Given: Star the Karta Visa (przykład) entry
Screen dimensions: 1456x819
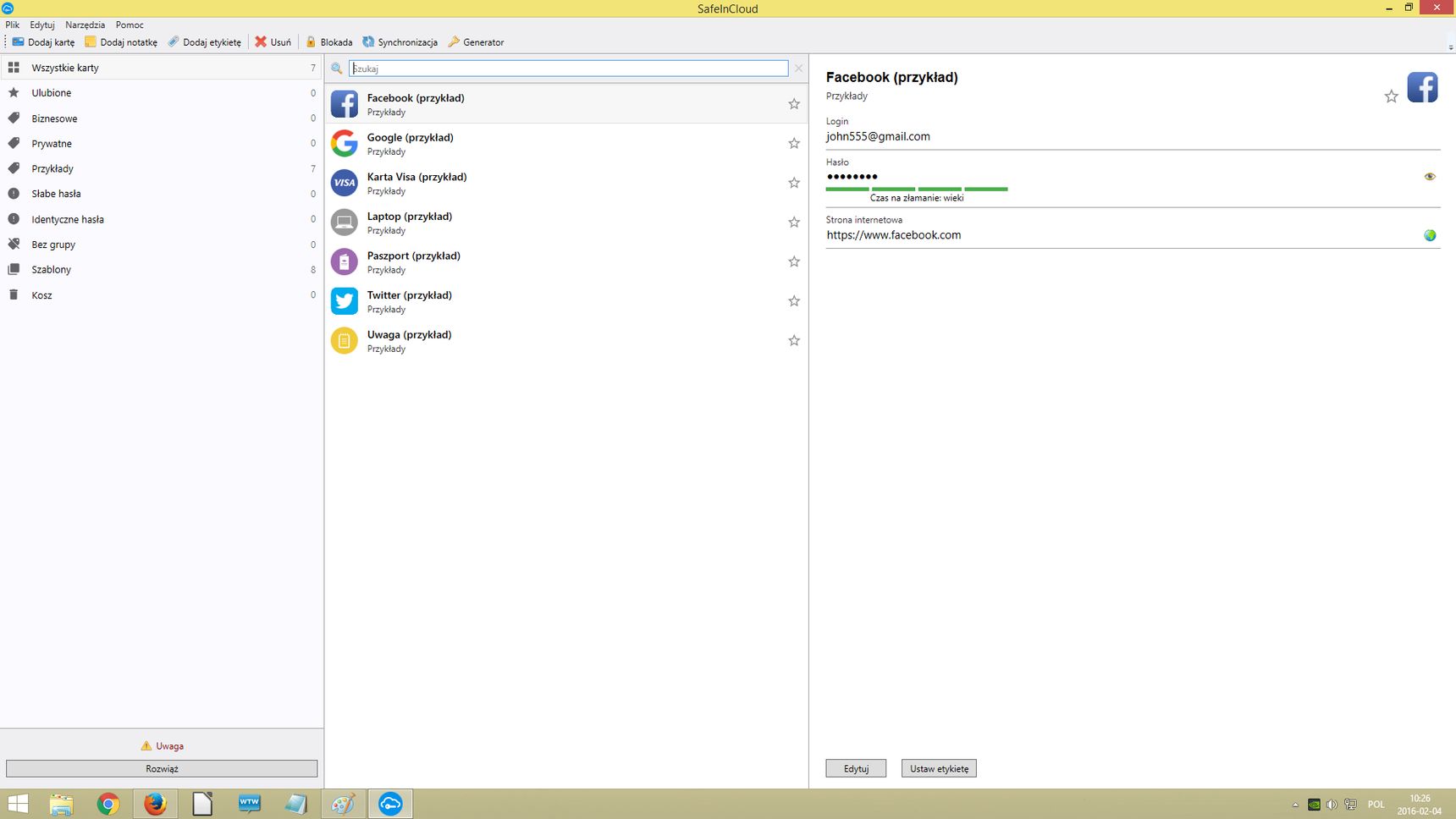Looking at the screenshot, I should [x=794, y=183].
